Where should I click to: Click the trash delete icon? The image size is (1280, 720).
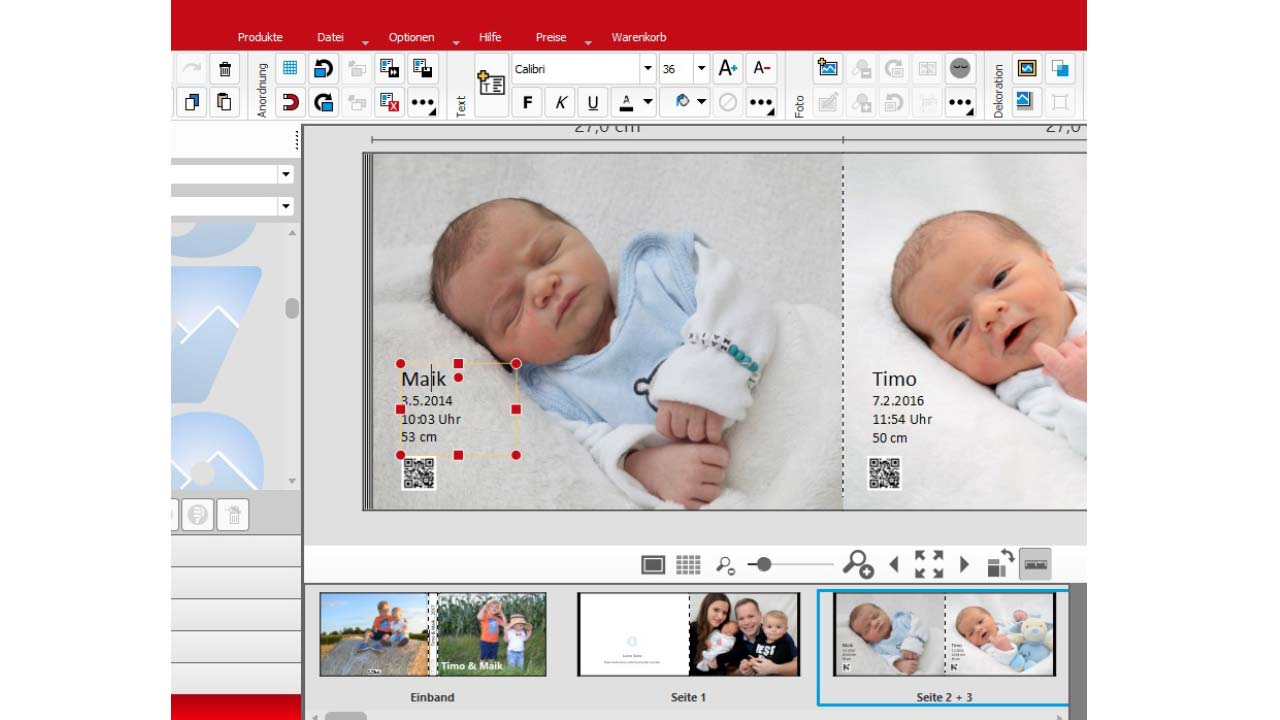point(225,69)
